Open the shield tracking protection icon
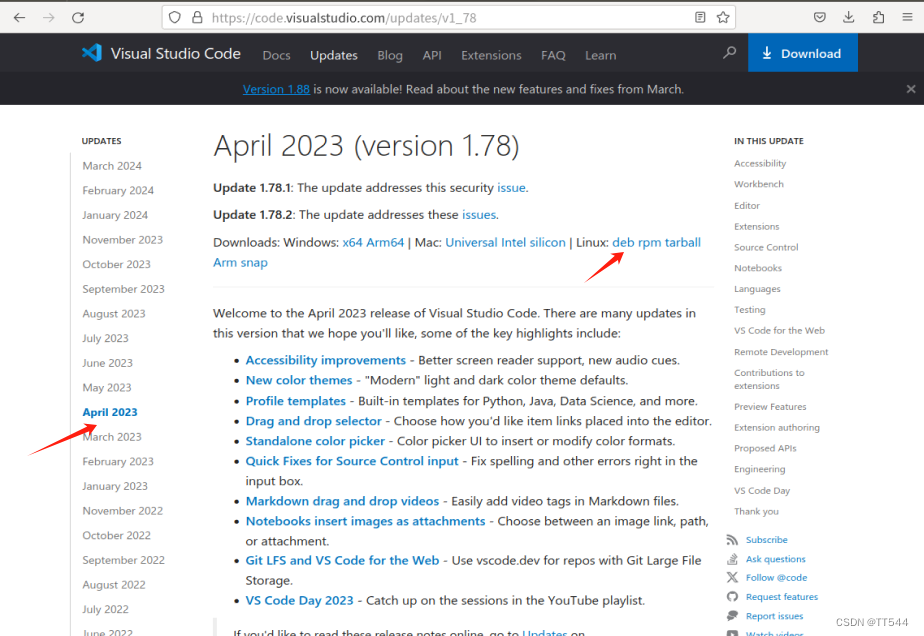924x636 pixels. click(x=174, y=18)
